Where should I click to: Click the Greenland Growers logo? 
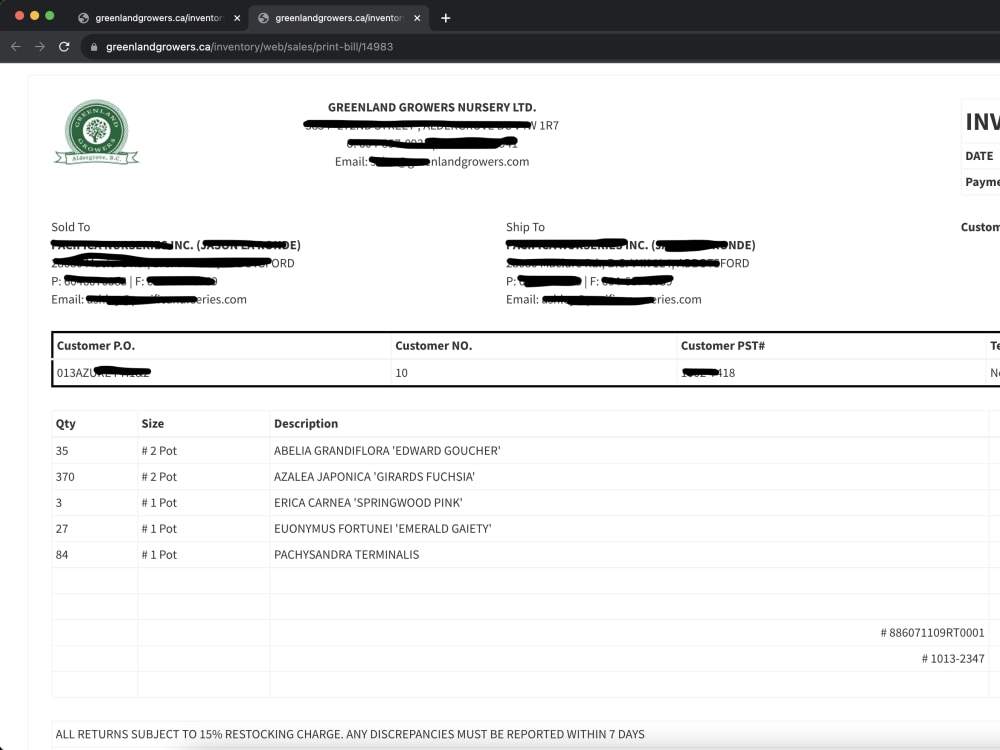[x=96, y=132]
